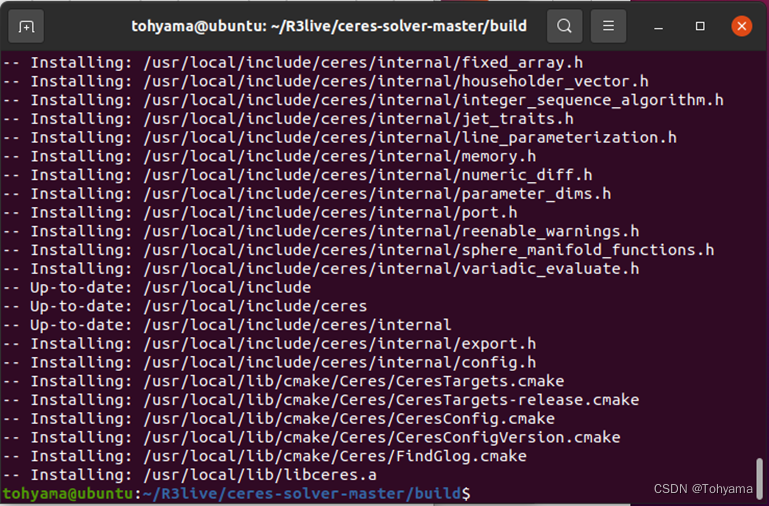This screenshot has width=769, height=506.
Task: Click the export.h install line
Action: coord(269,344)
